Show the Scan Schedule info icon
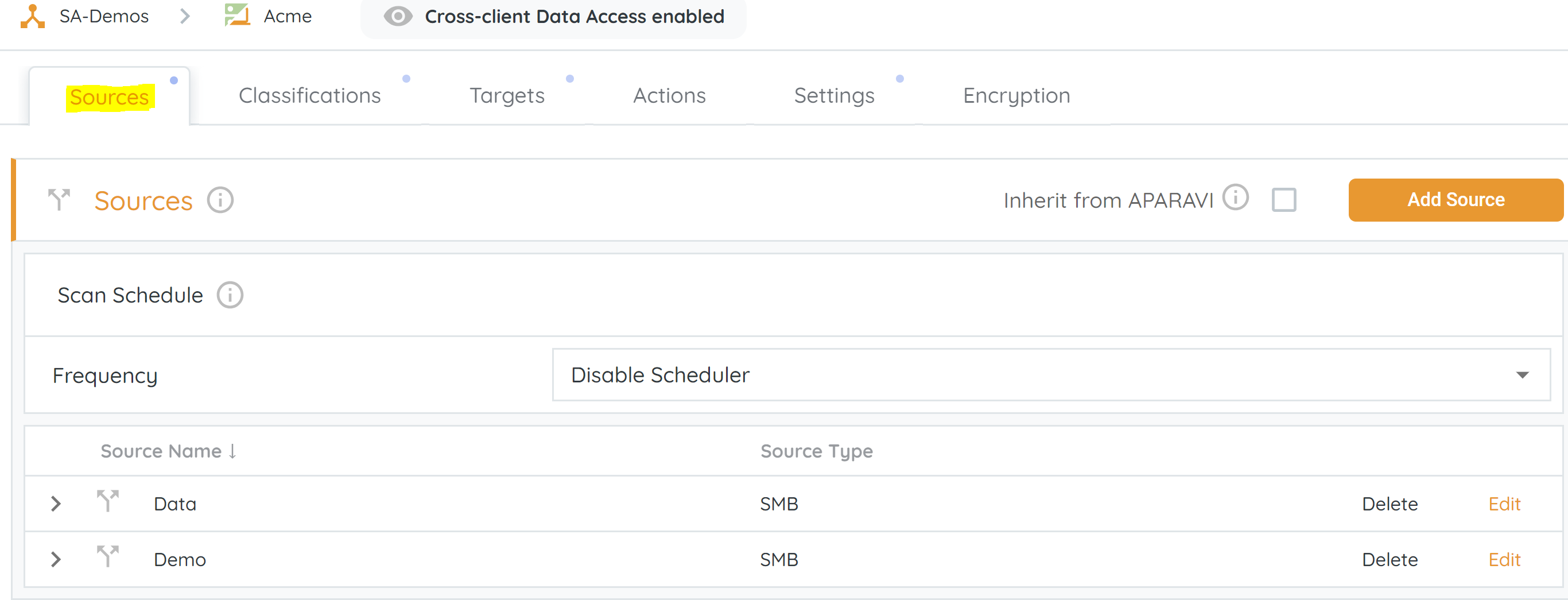This screenshot has height=600, width=1568. pyautogui.click(x=230, y=296)
